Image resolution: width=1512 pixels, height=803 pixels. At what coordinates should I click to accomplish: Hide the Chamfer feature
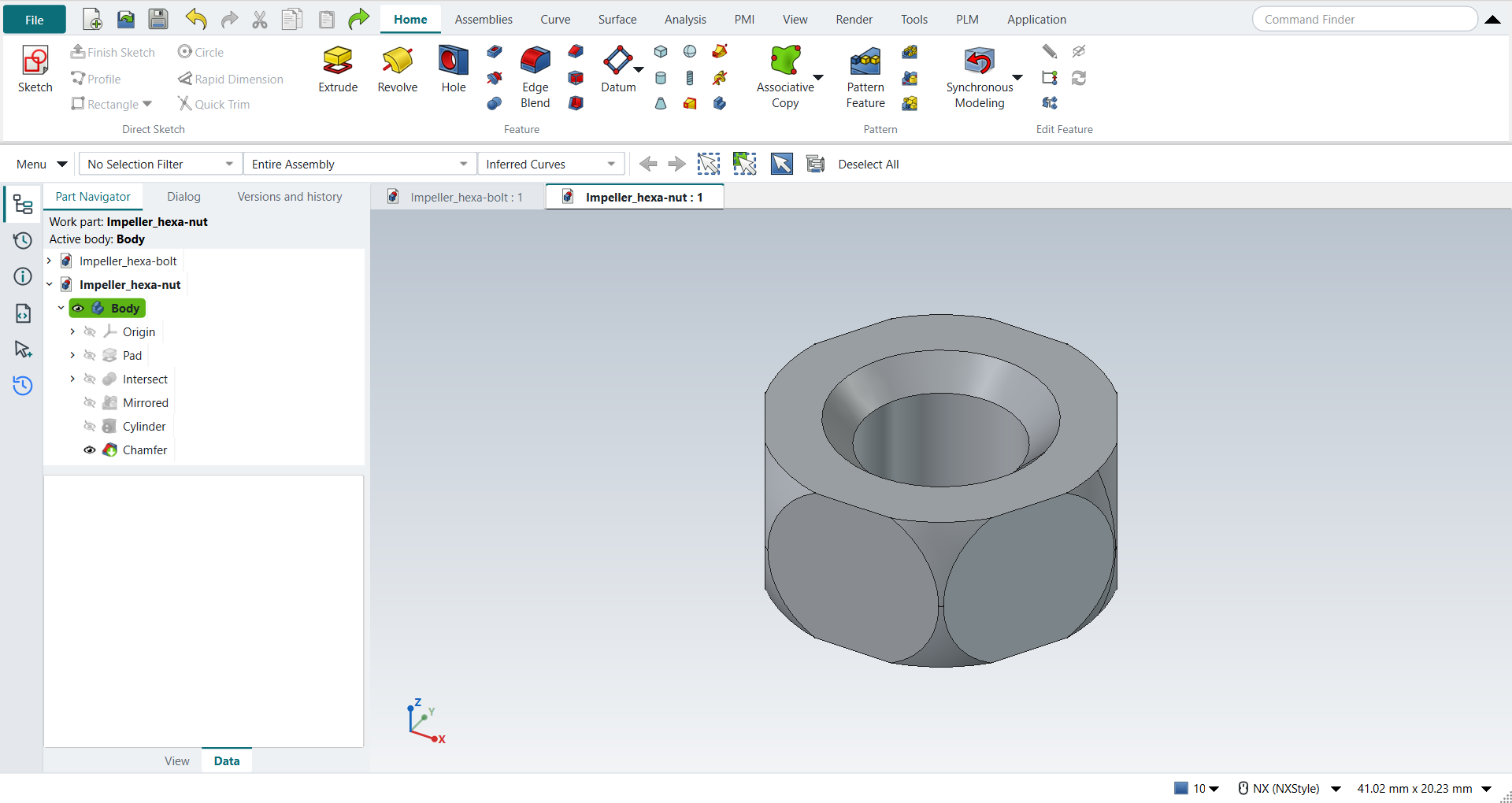tap(90, 450)
